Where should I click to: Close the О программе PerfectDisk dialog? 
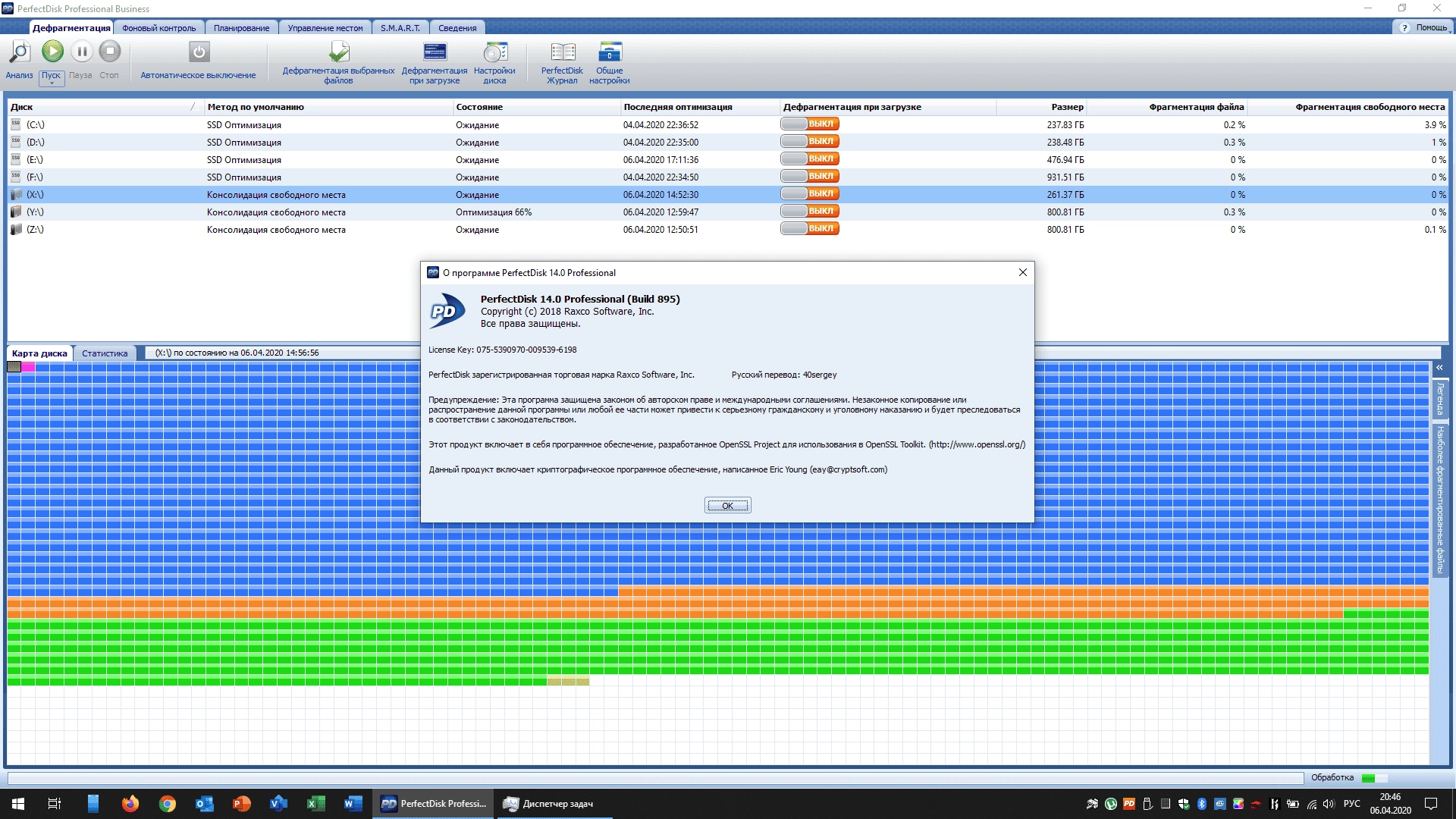[x=1022, y=272]
